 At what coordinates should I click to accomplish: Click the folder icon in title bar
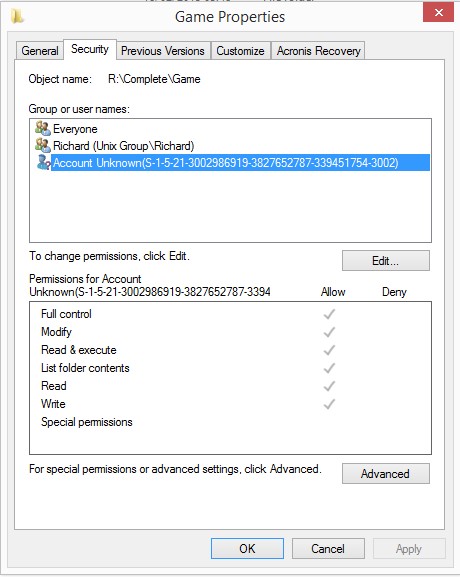(17, 17)
